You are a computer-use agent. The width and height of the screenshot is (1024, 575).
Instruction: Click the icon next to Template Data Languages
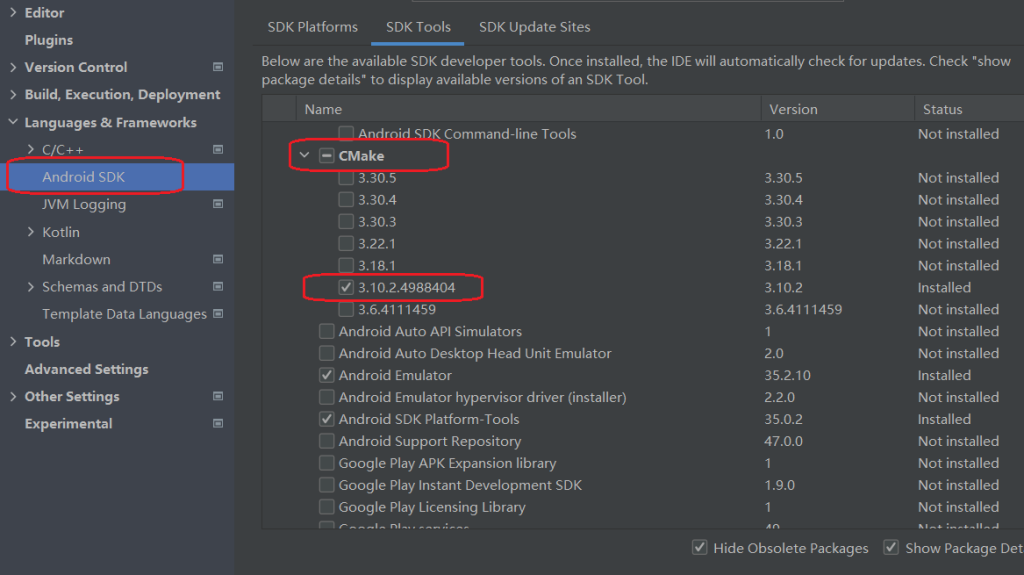218,314
